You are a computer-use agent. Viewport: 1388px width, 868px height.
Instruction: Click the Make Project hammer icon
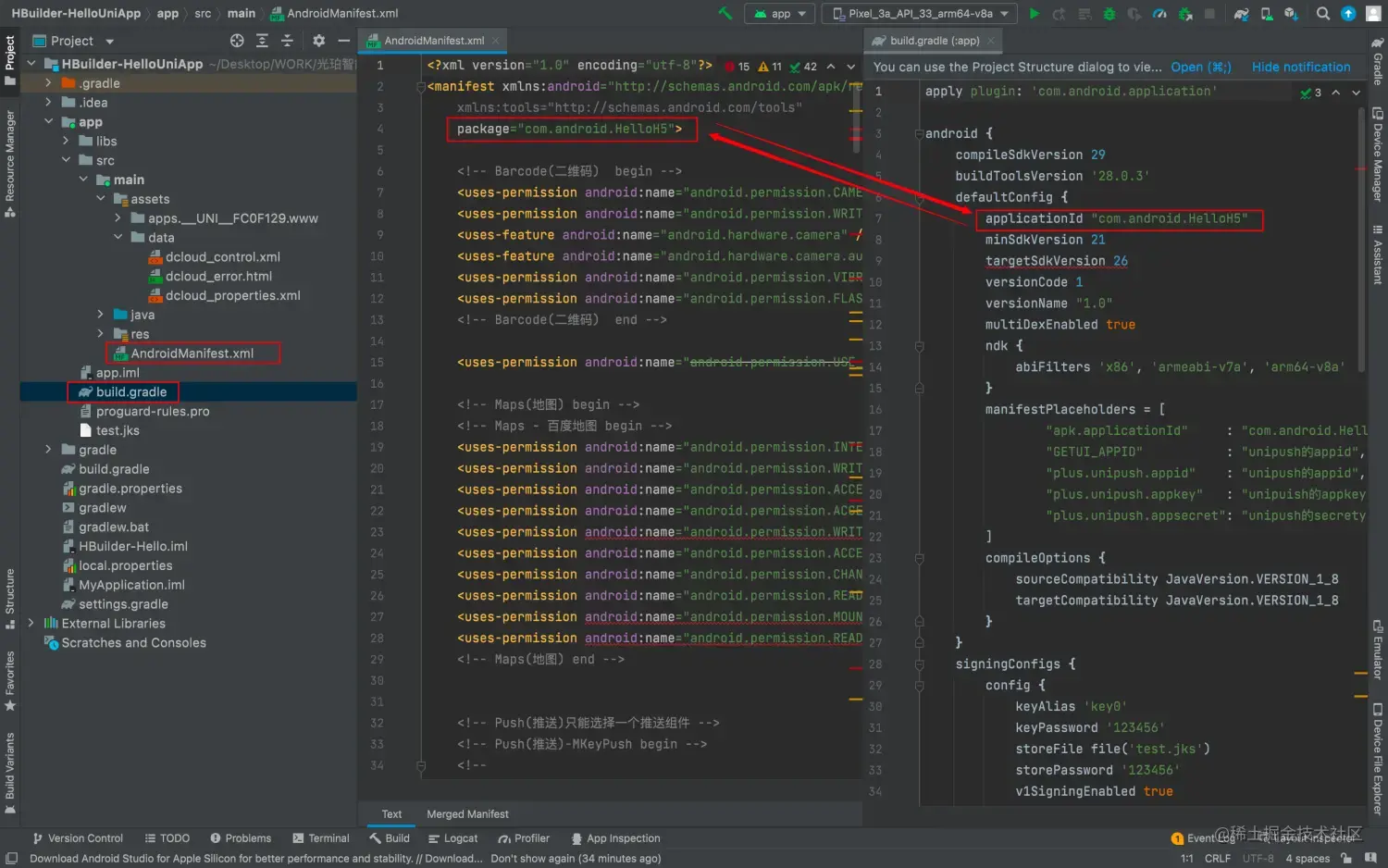point(725,13)
